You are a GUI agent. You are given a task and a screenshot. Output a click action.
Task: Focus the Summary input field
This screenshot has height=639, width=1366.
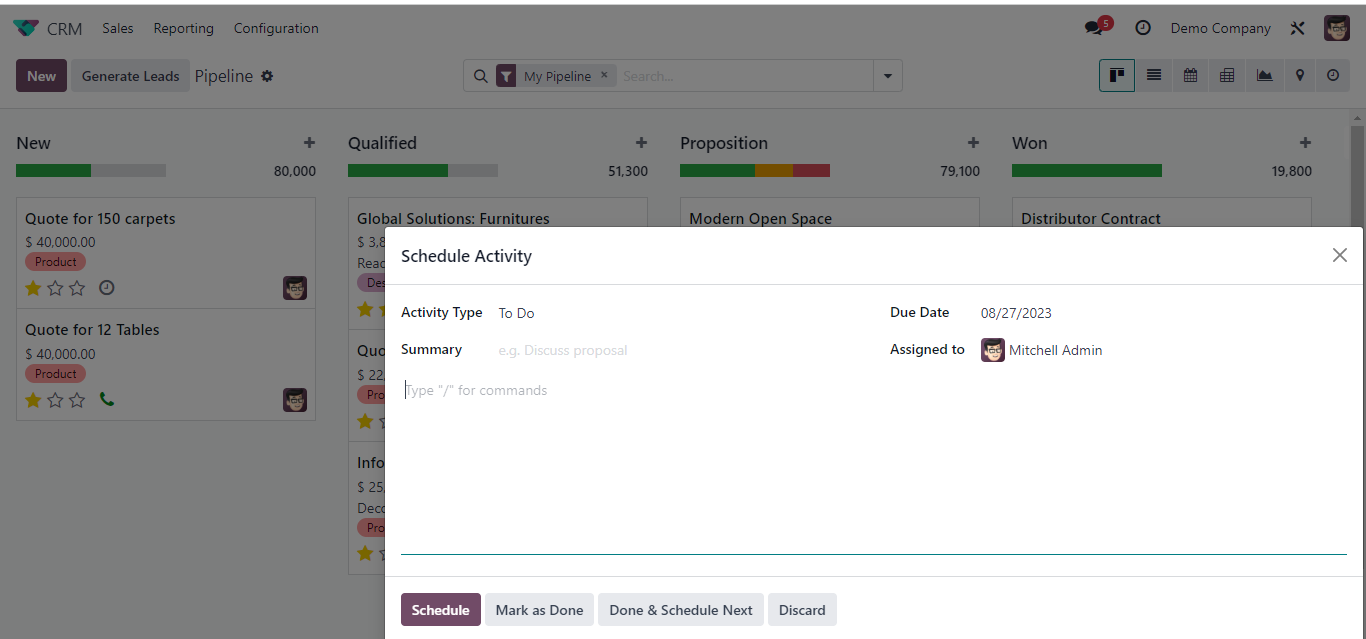[x=680, y=350]
